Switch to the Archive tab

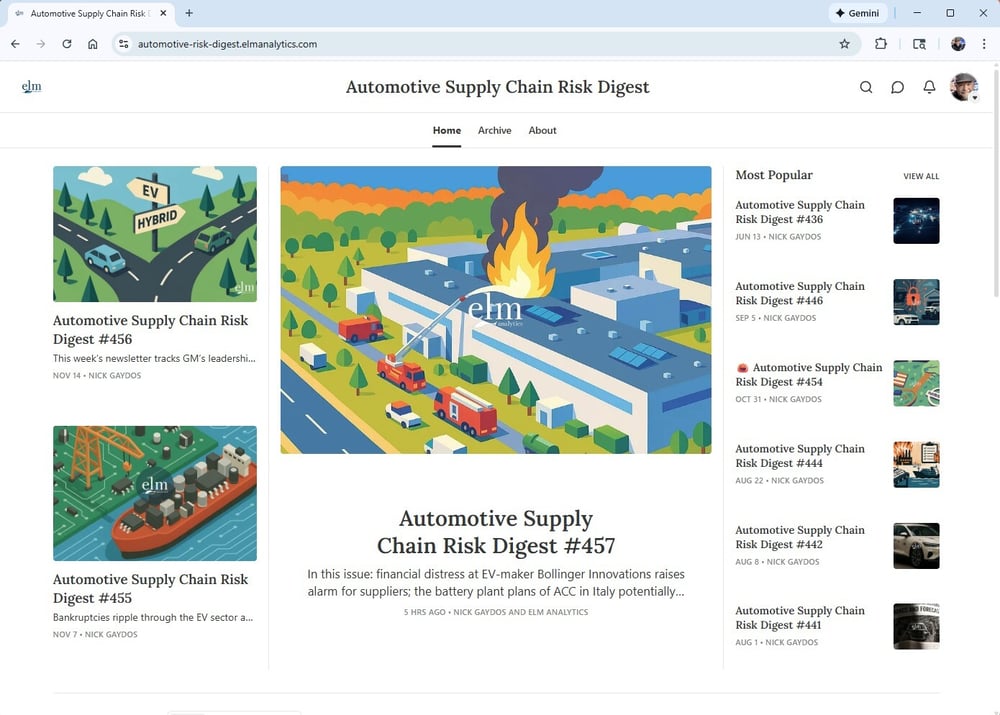pyautogui.click(x=494, y=130)
